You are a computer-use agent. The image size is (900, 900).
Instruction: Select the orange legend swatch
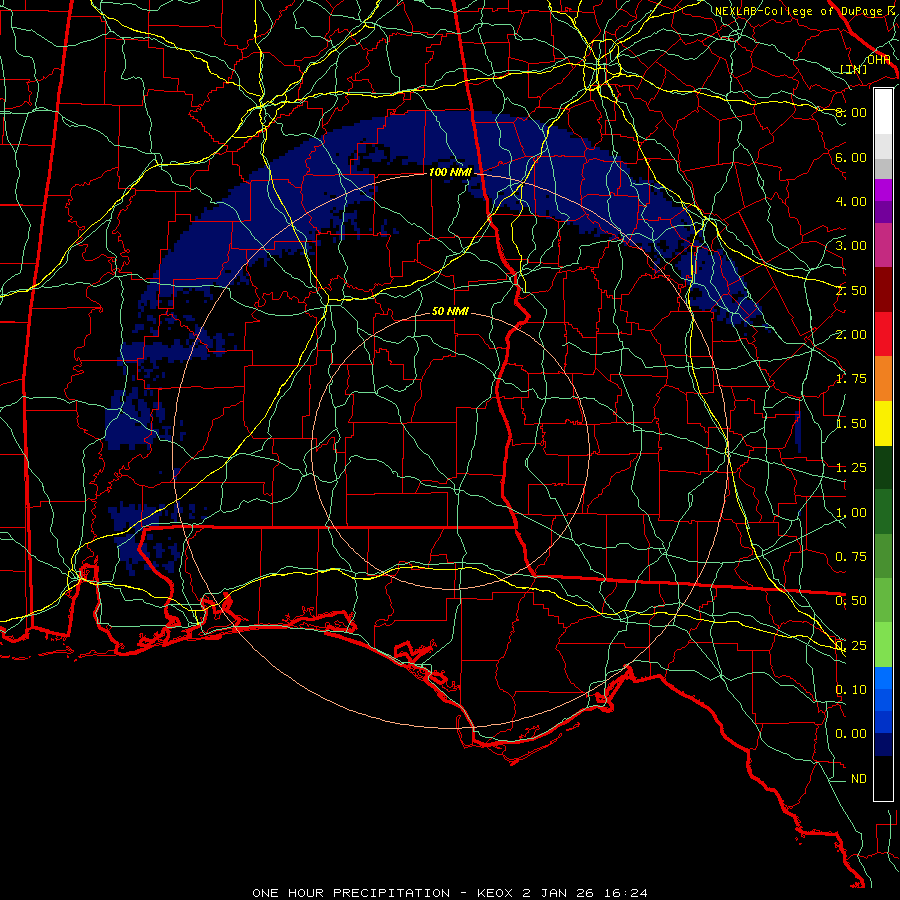click(883, 379)
